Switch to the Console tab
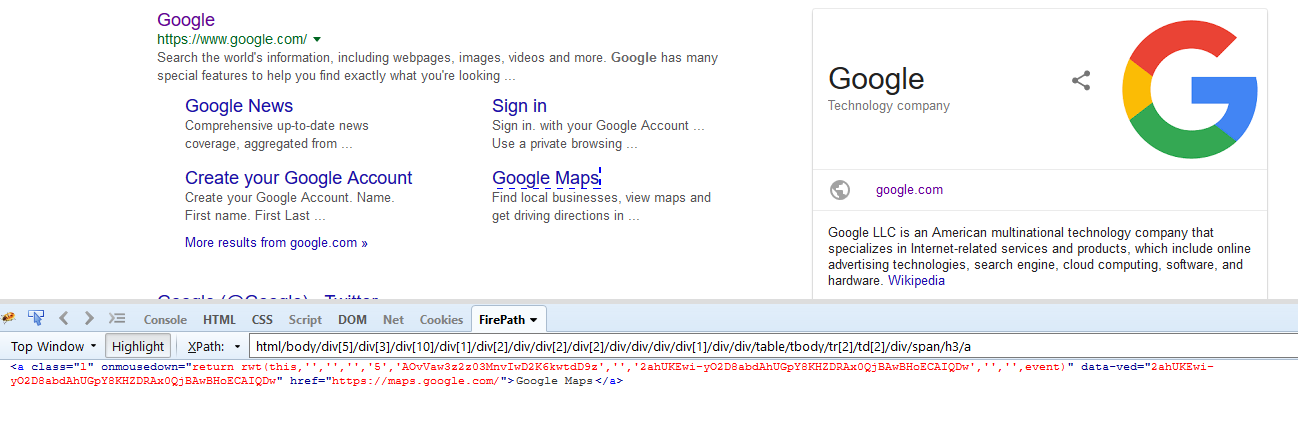1298x445 pixels. [x=165, y=320]
